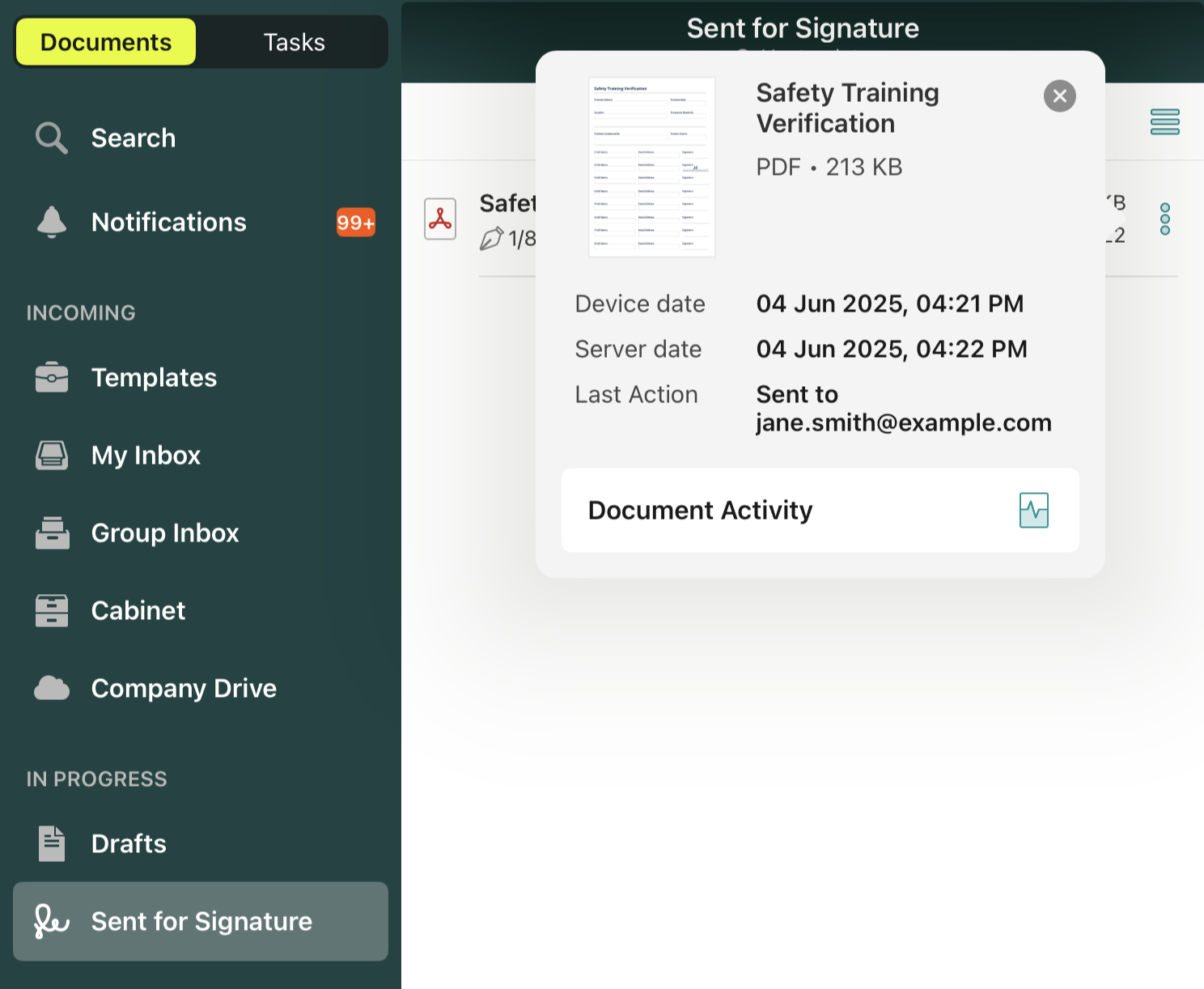Click the Safety Training Verification thumbnail

tap(651, 167)
